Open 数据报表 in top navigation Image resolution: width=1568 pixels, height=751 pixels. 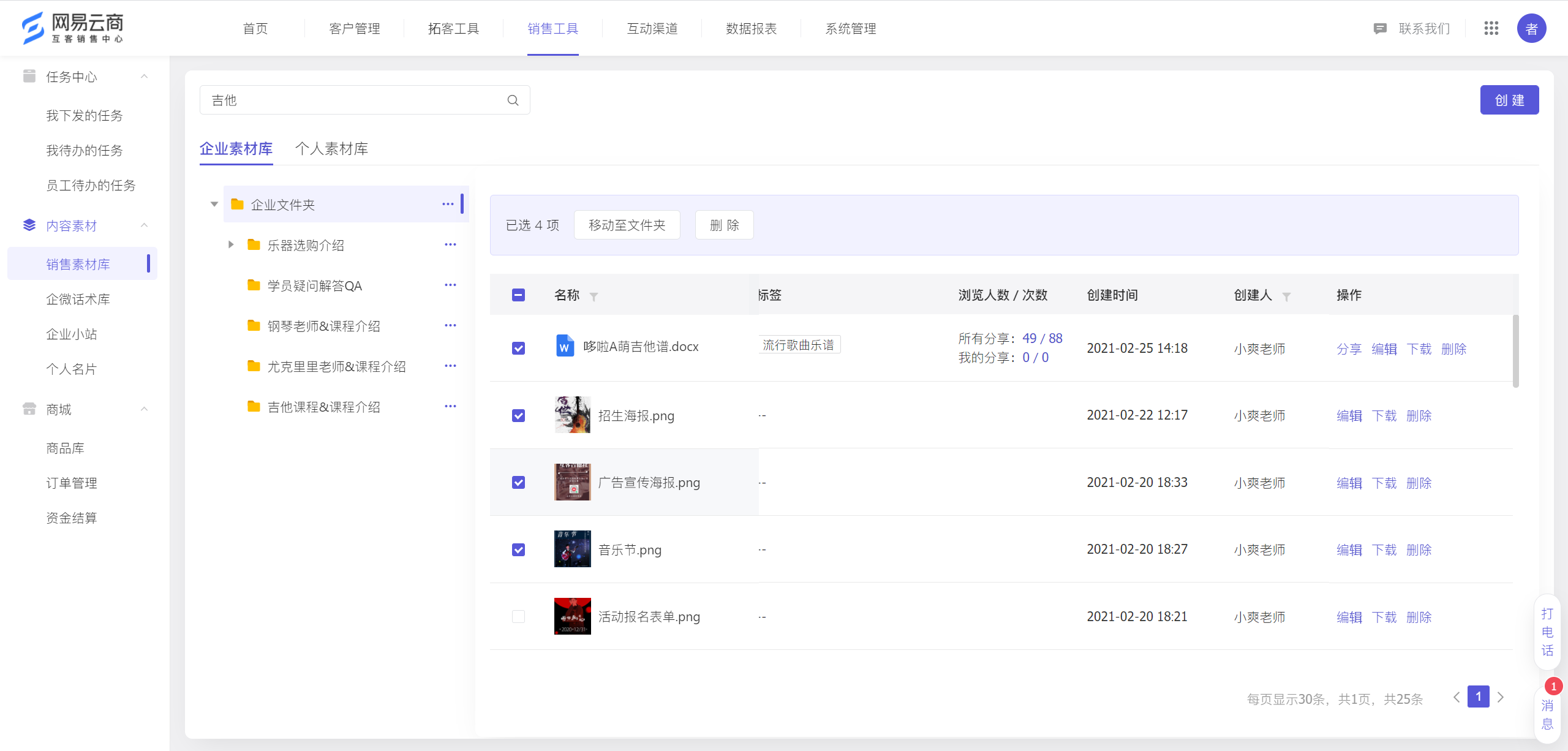751,28
